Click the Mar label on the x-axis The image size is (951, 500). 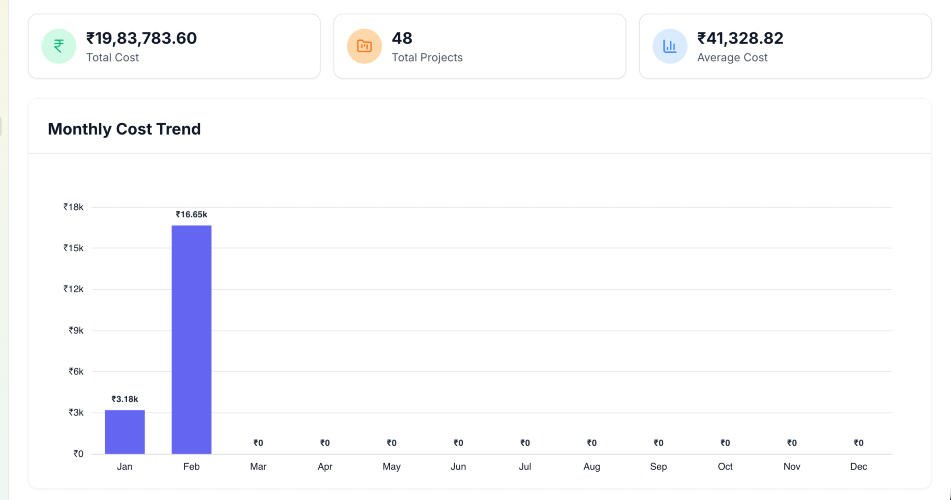(x=258, y=467)
